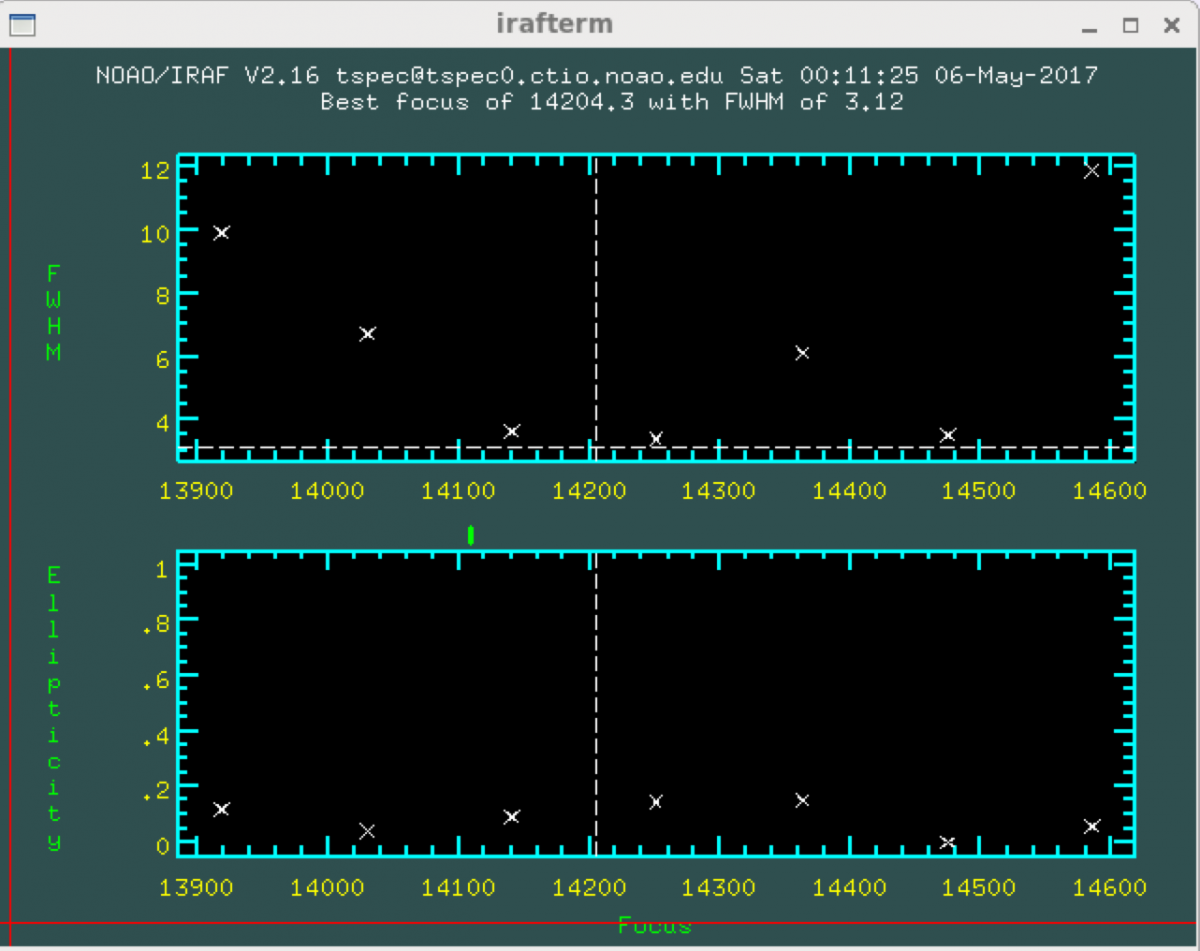Click 14000 label under the Ellipticity plot
The height and width of the screenshot is (951, 1200).
pos(329,887)
